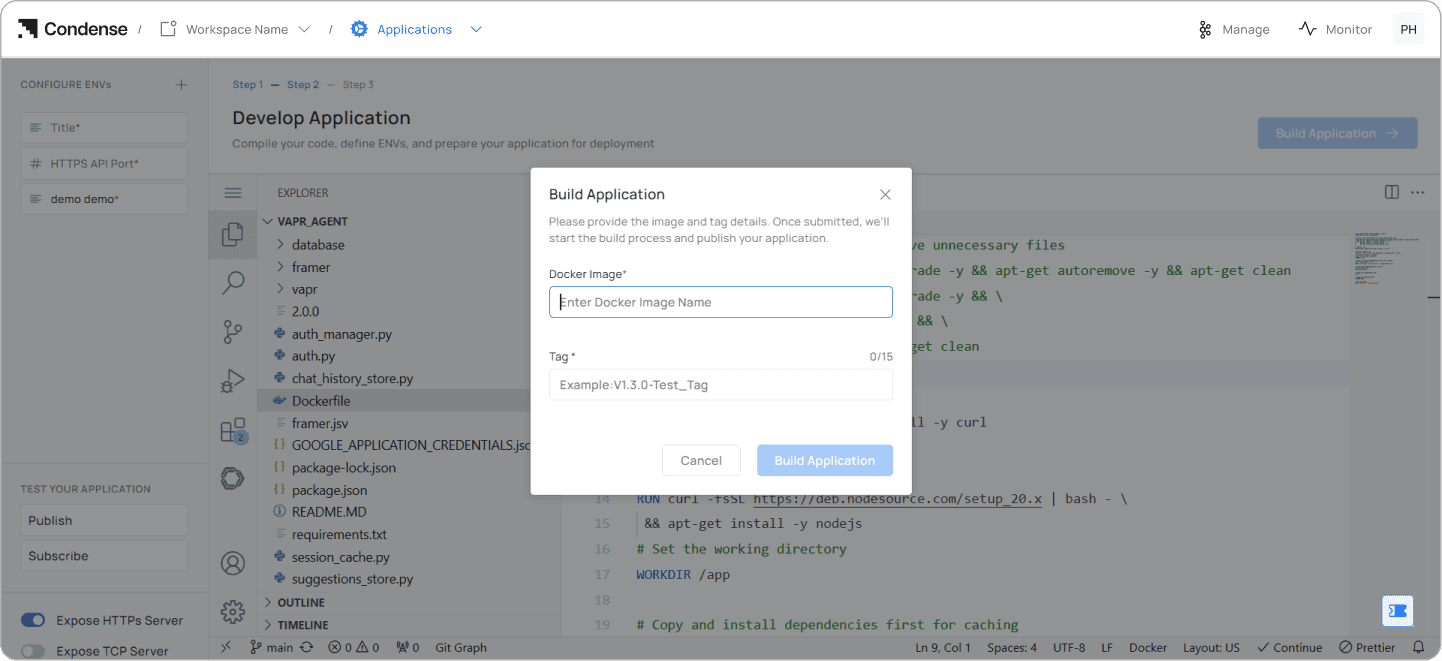
Task: Open the ChatGPT-style extension icon
Action: [233, 479]
